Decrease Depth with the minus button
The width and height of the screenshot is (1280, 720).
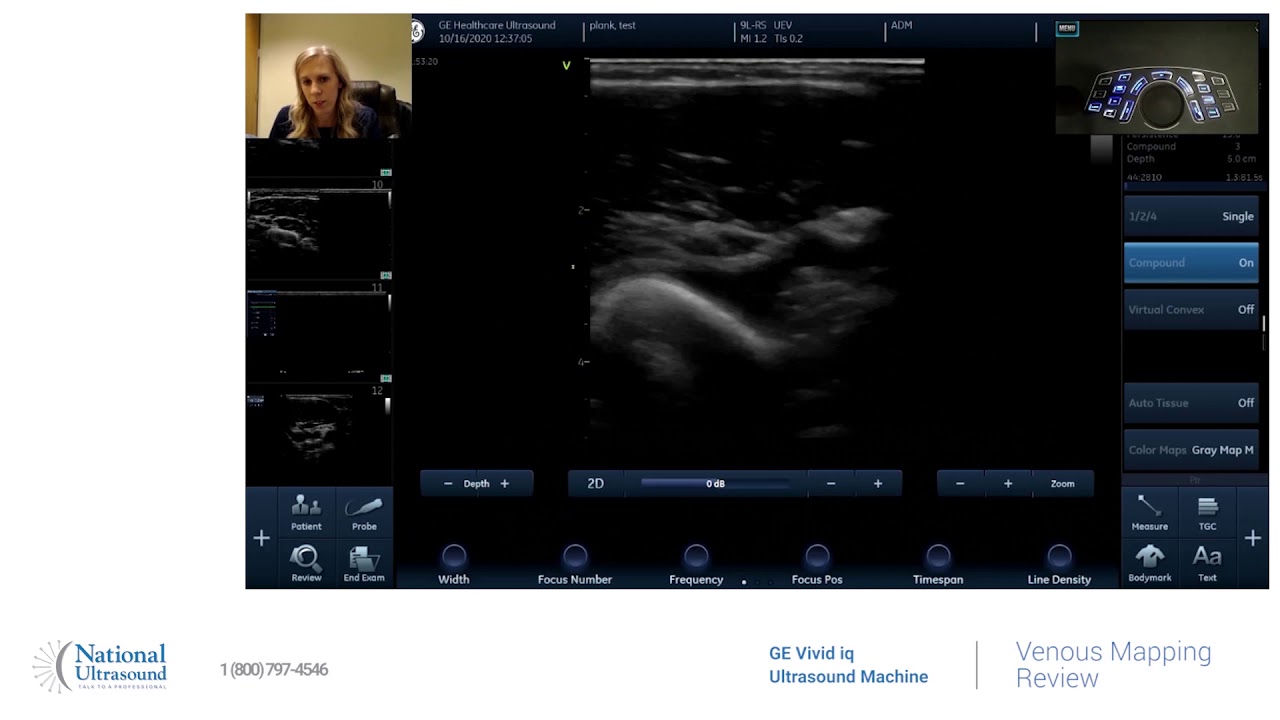448,484
